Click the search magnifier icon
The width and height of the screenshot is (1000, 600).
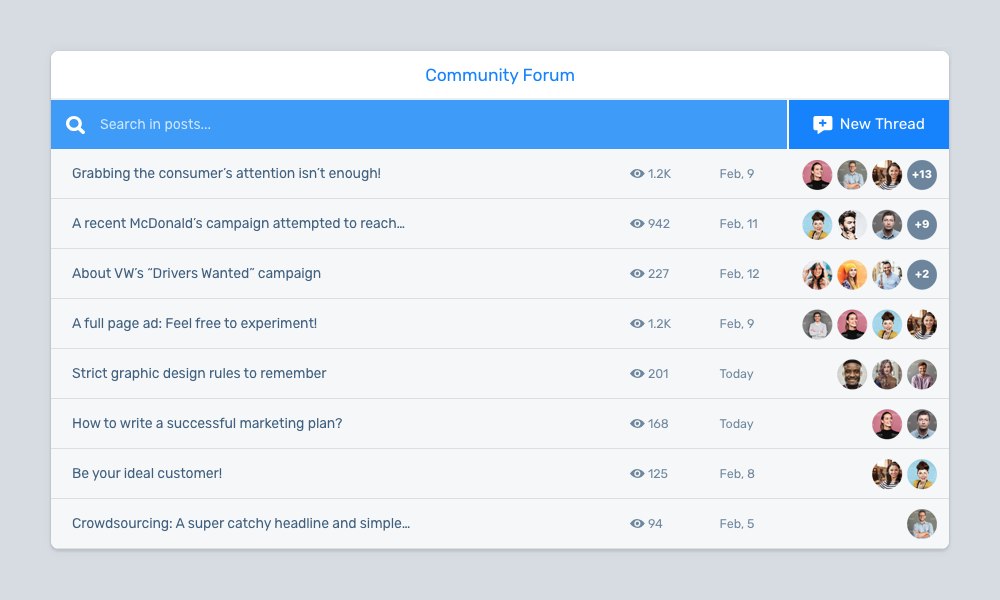click(75, 125)
